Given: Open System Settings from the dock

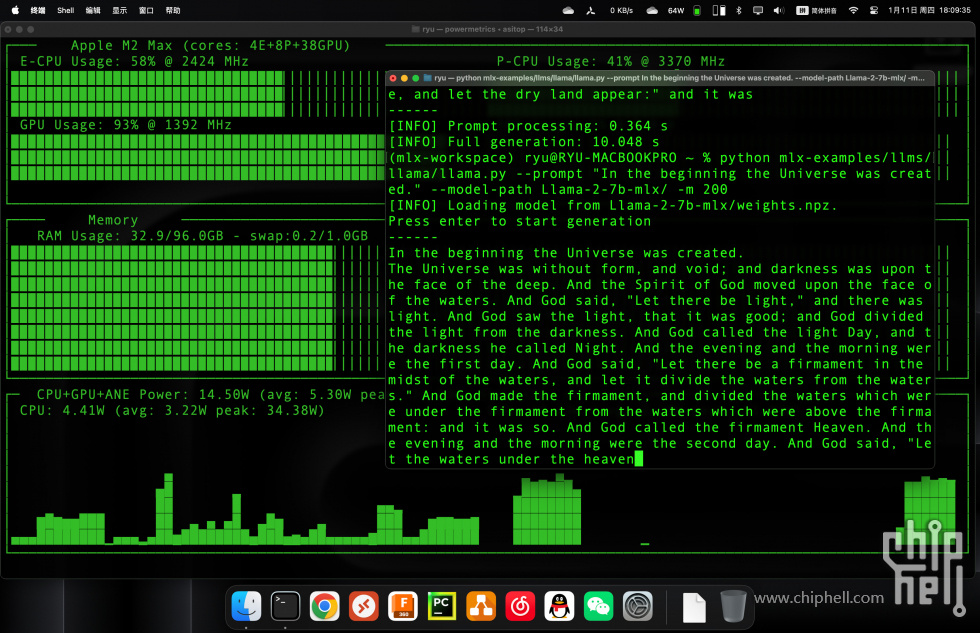Looking at the screenshot, I should point(638,606).
